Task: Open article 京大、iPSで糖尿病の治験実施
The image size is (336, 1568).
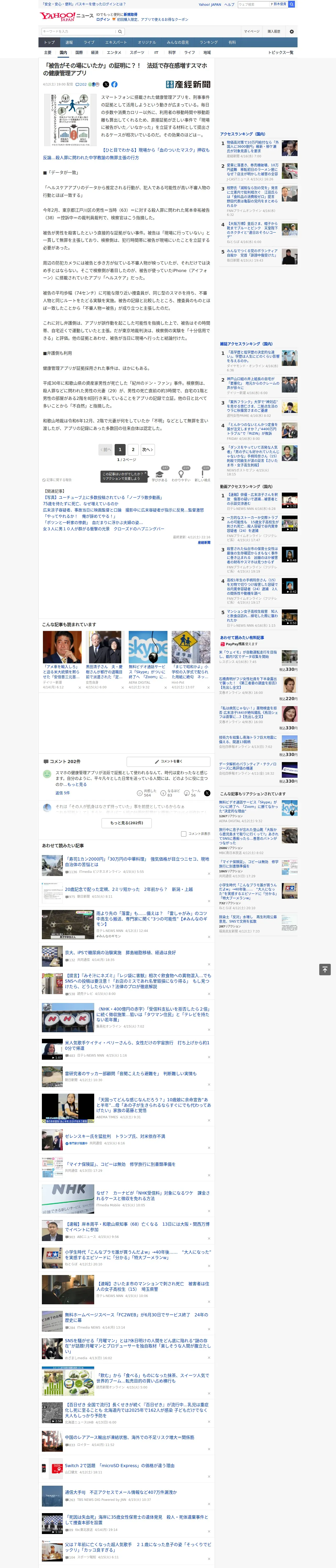Action: click(120, 953)
